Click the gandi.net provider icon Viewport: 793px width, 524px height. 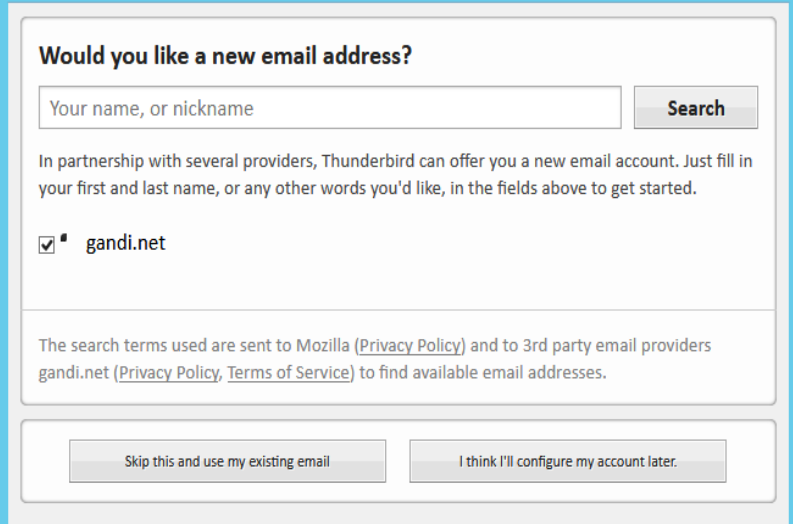[65, 239]
